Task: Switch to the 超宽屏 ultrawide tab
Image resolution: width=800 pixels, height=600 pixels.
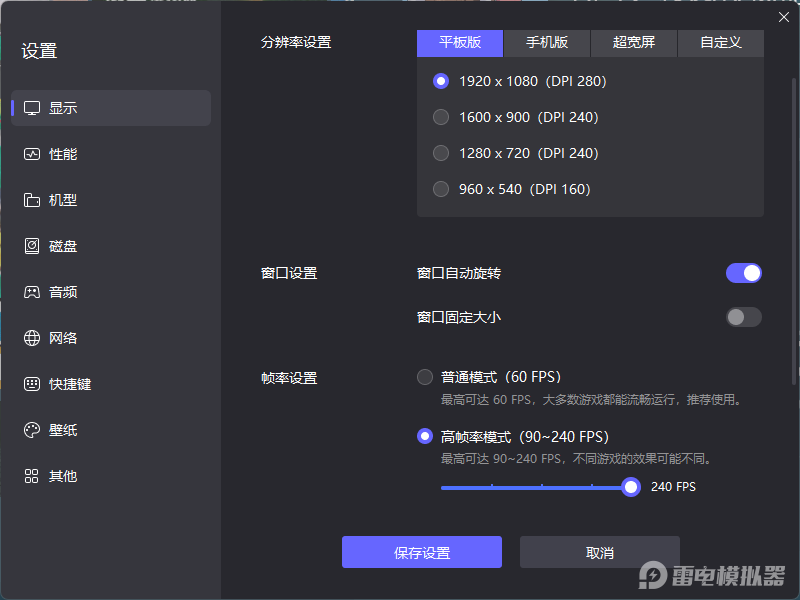Action: pos(633,43)
